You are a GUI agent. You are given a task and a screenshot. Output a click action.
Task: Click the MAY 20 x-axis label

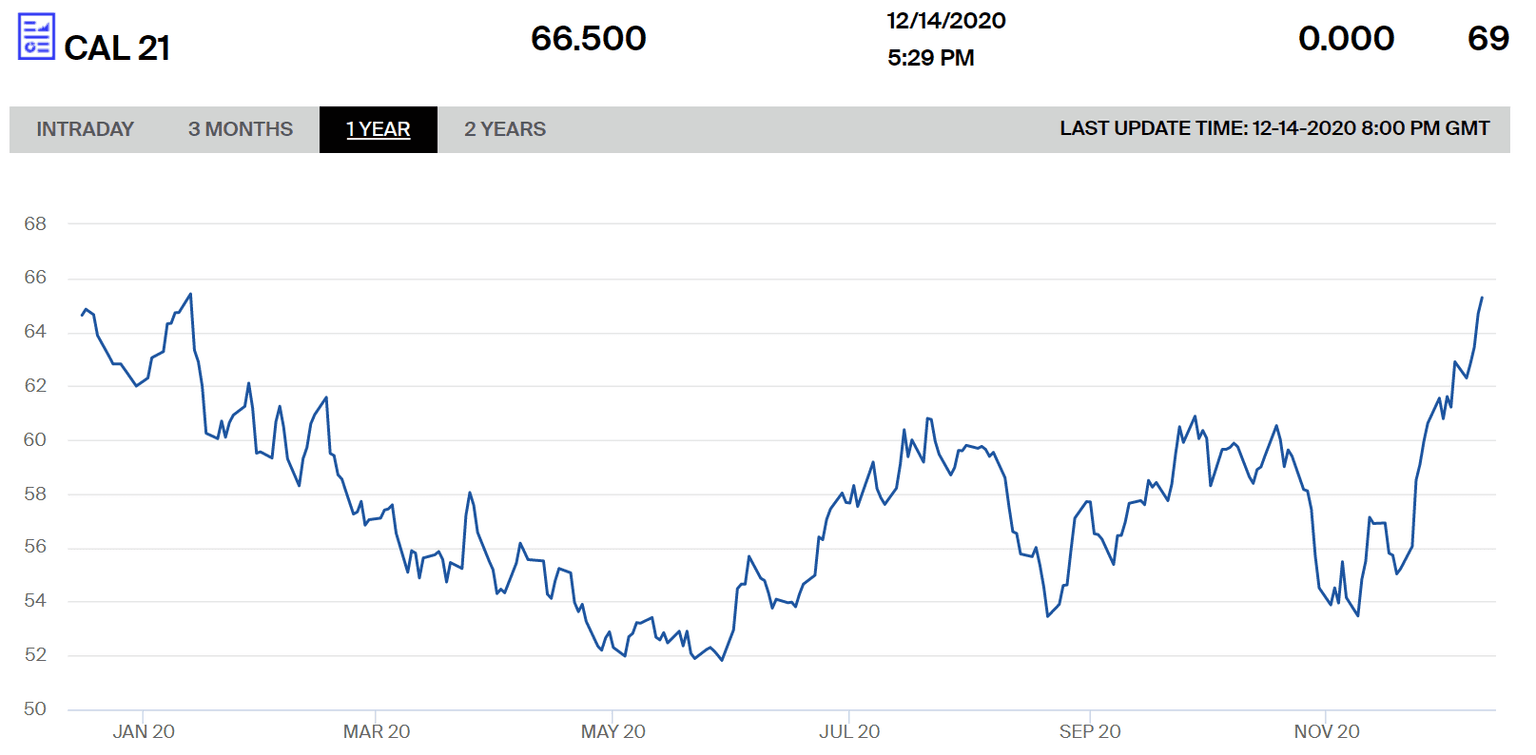613,731
